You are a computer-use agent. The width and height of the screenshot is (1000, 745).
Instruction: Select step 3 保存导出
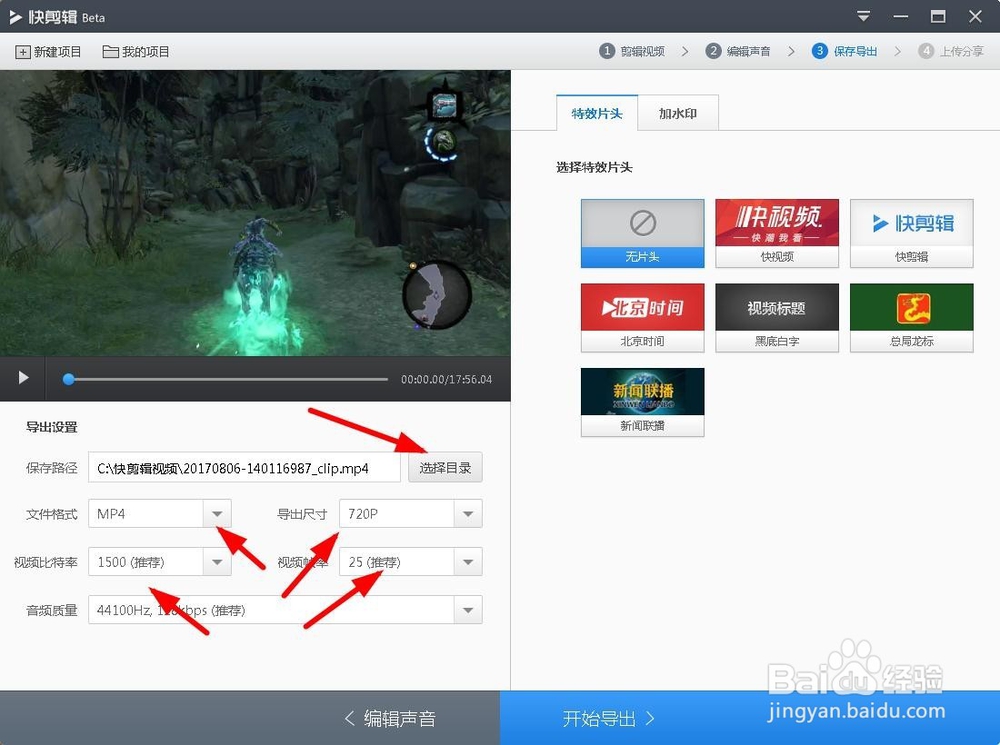[844, 51]
